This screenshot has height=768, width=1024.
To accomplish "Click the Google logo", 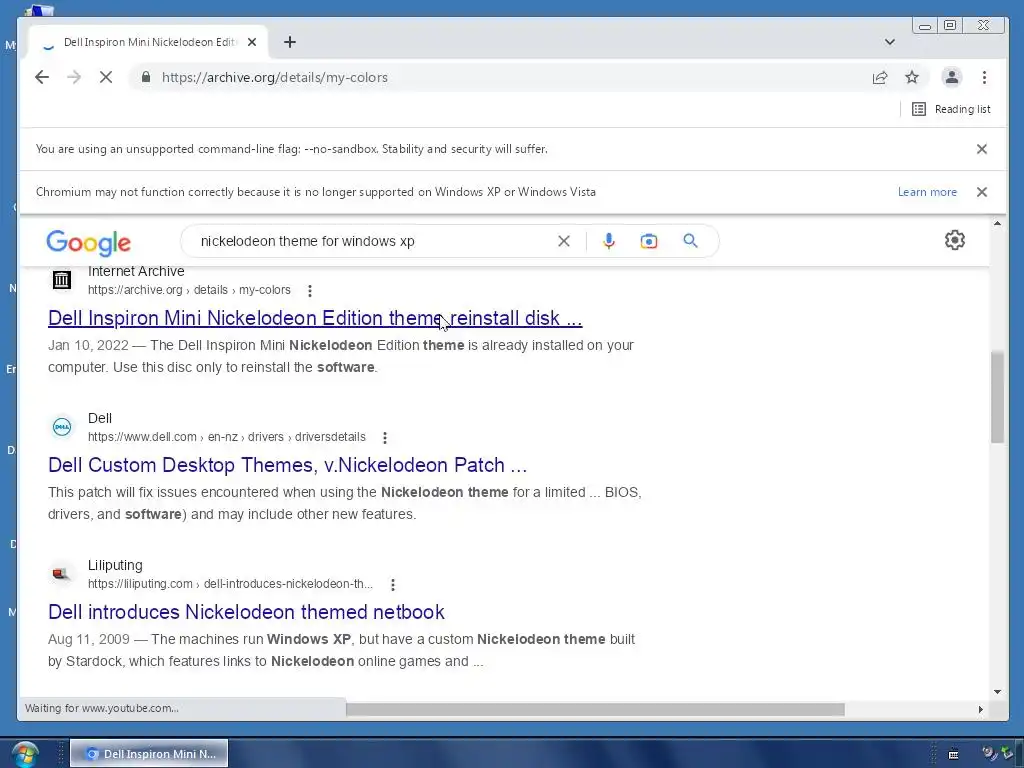I will 89,242.
